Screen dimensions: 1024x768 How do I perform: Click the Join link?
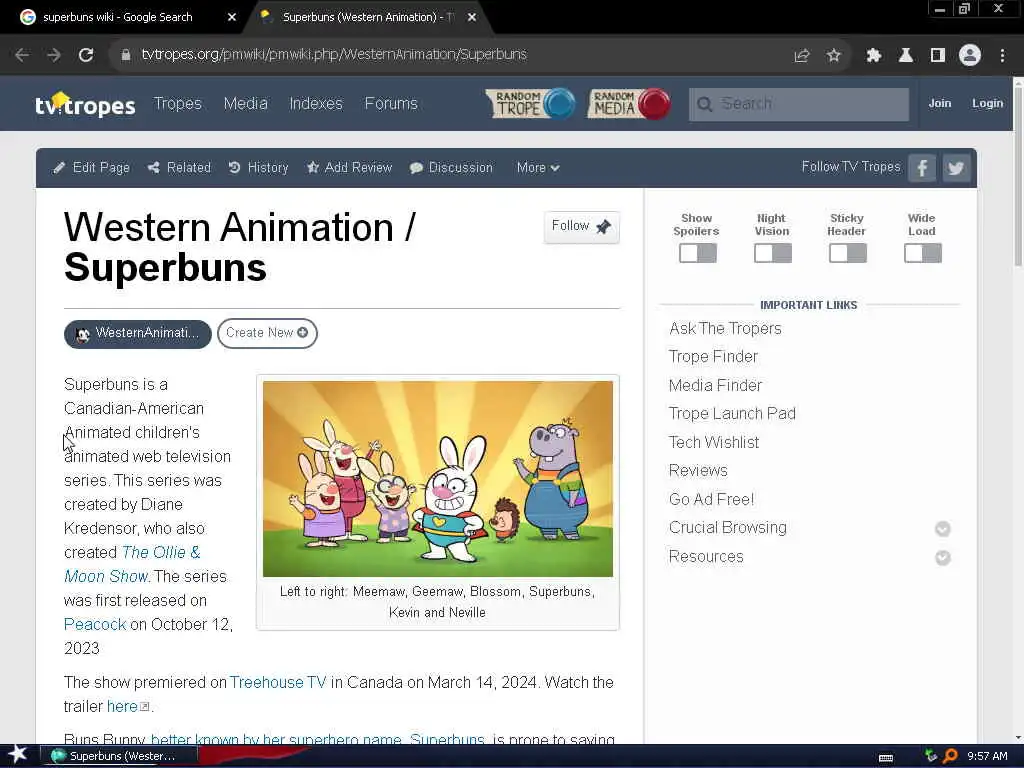click(940, 103)
